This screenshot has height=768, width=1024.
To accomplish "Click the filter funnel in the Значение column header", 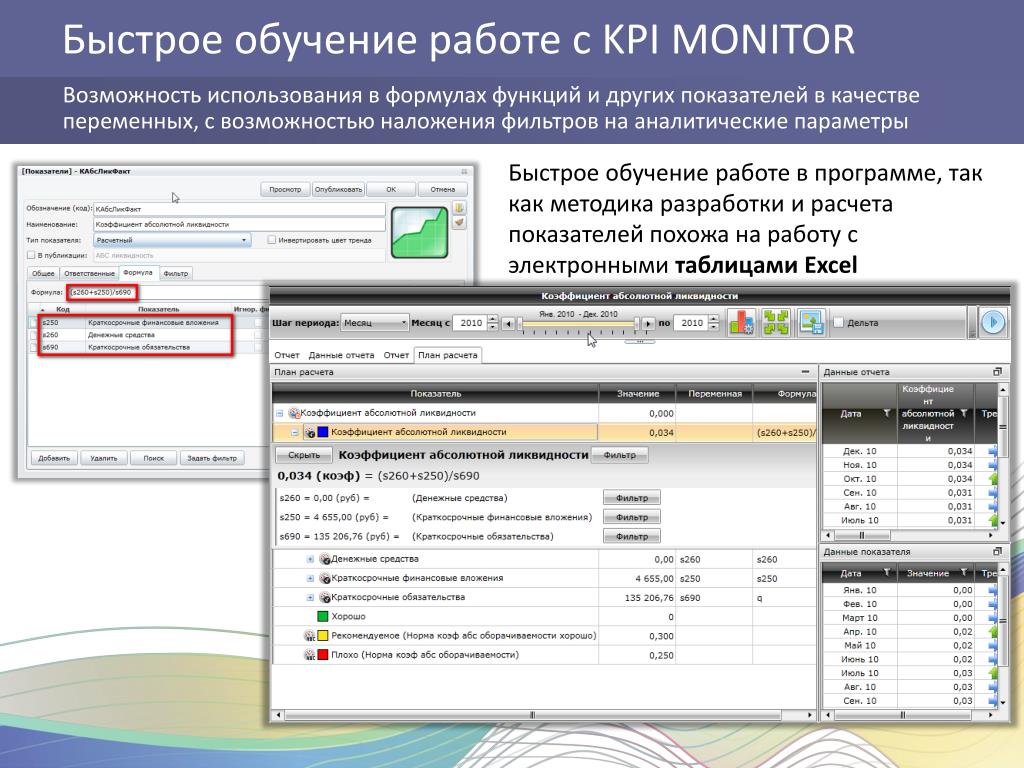I will (x=963, y=573).
